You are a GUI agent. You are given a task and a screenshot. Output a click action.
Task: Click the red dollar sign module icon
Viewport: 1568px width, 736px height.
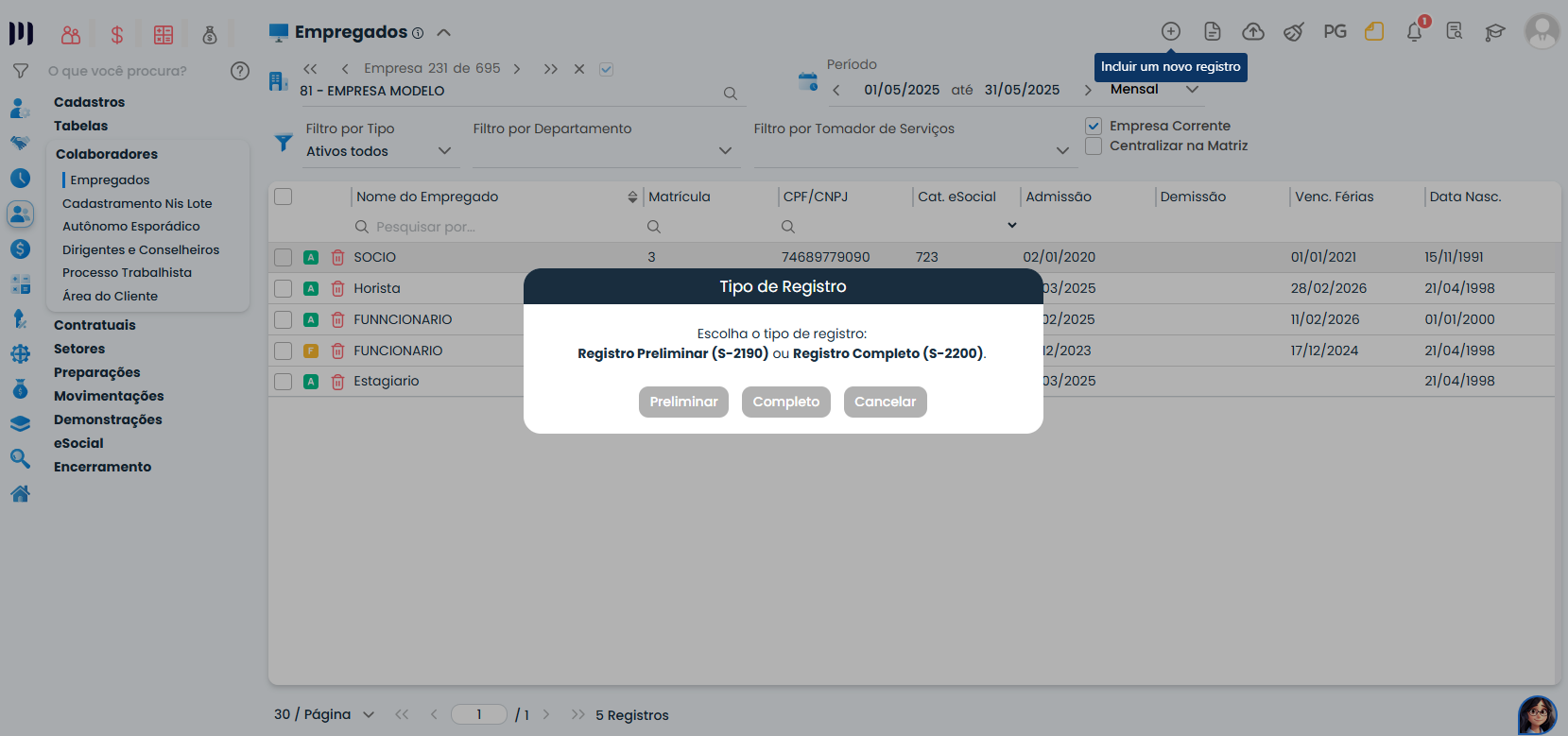117,35
